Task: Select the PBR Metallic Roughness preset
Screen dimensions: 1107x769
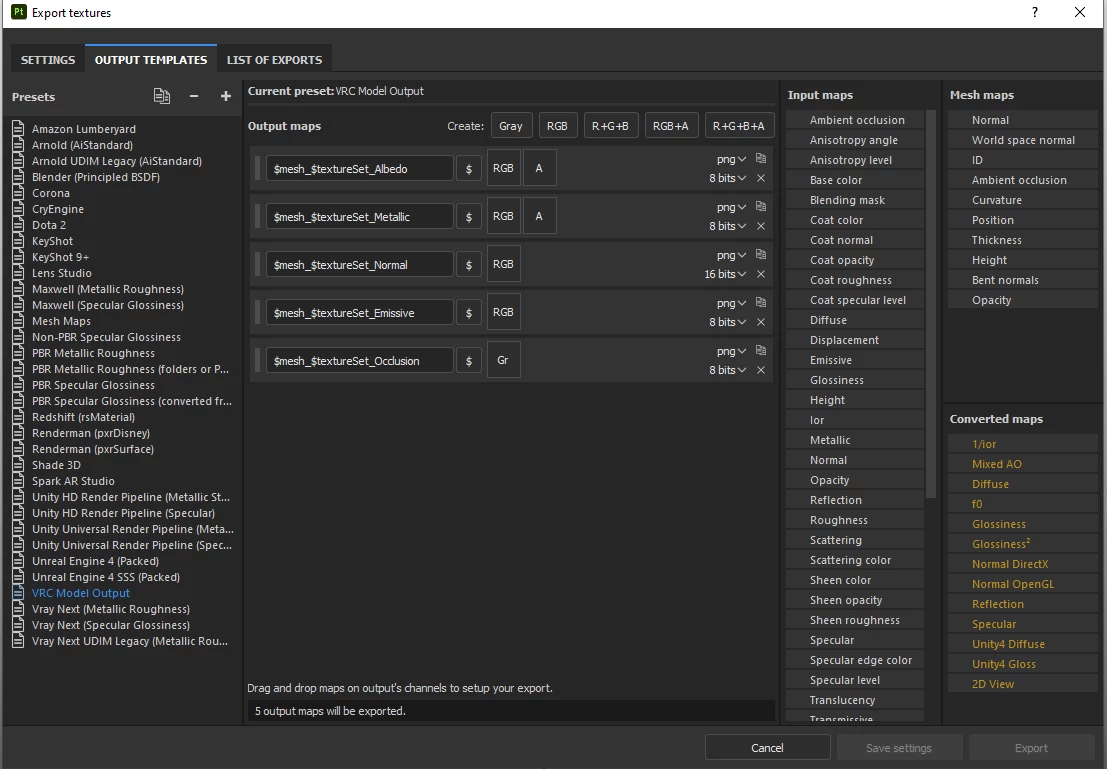Action: point(93,353)
